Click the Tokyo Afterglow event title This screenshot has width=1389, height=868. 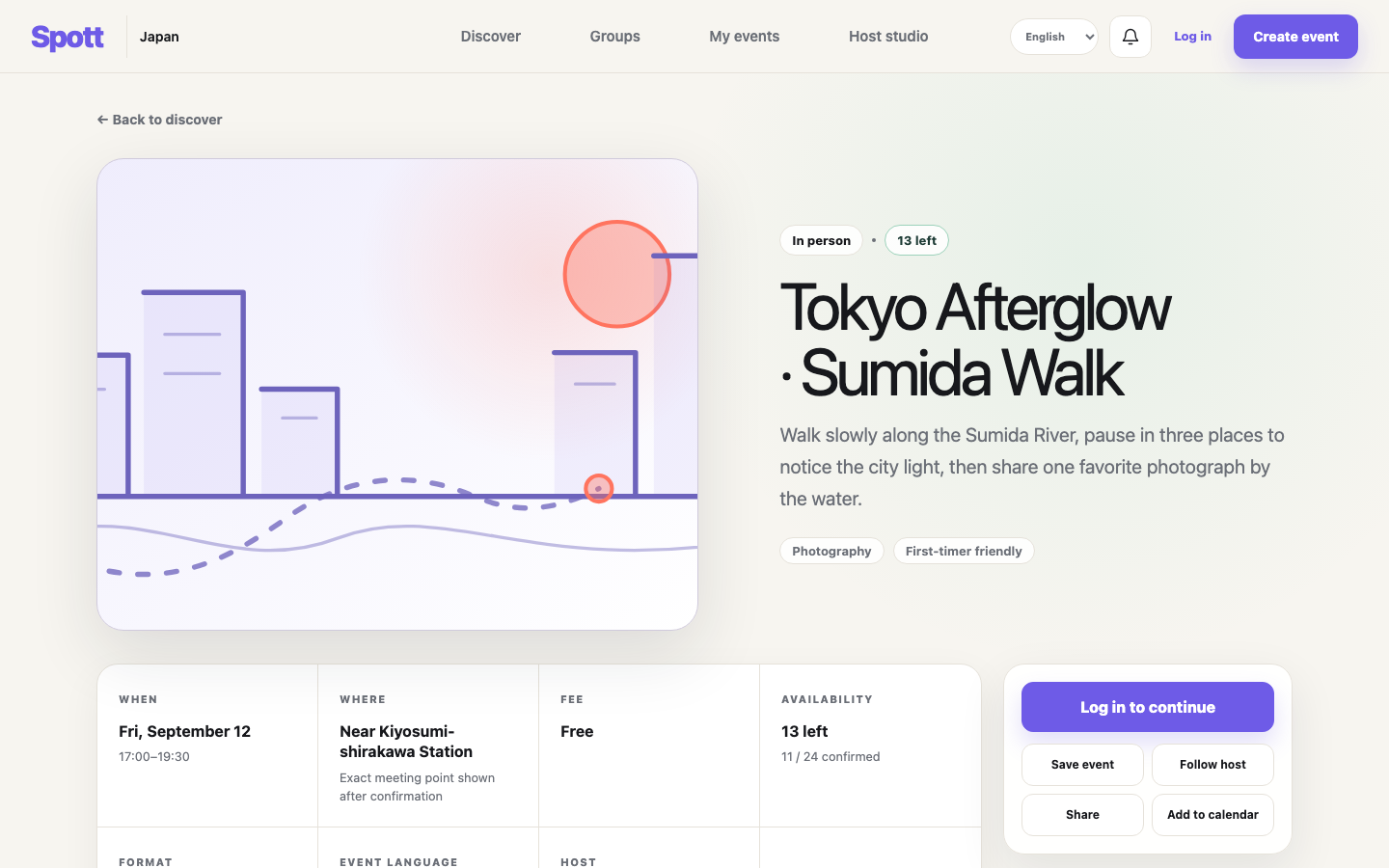pos(974,339)
